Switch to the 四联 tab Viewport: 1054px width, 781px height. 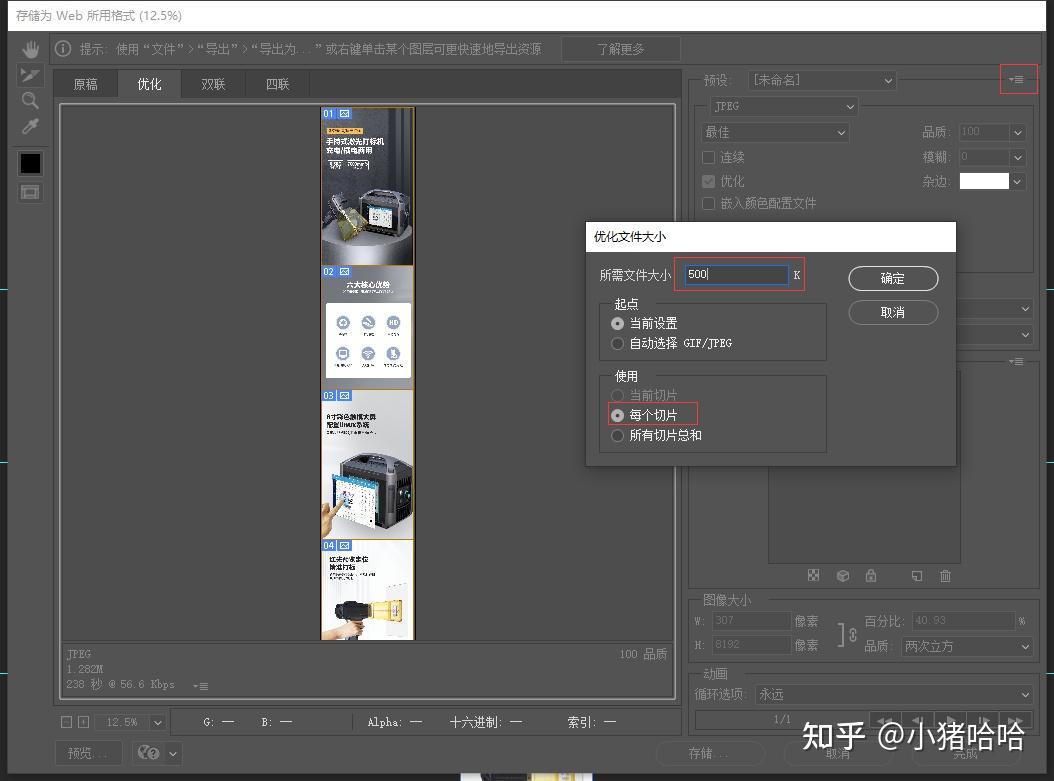(x=277, y=84)
